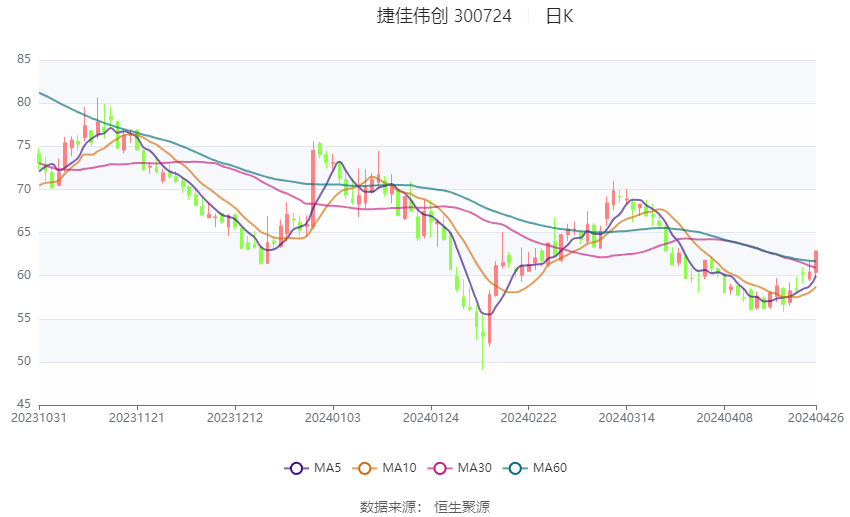
Task: Click the last red candlestick at 20240426
Action: [816, 261]
